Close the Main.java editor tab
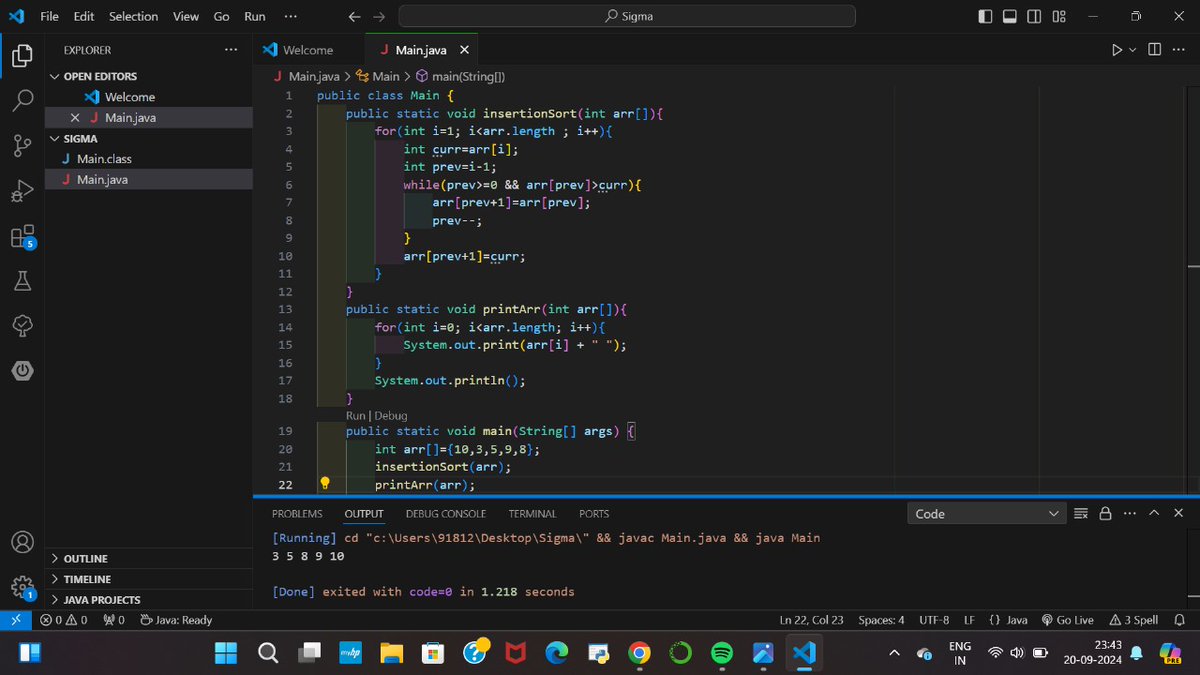Screen dimensions: 1200x675 coord(463,50)
